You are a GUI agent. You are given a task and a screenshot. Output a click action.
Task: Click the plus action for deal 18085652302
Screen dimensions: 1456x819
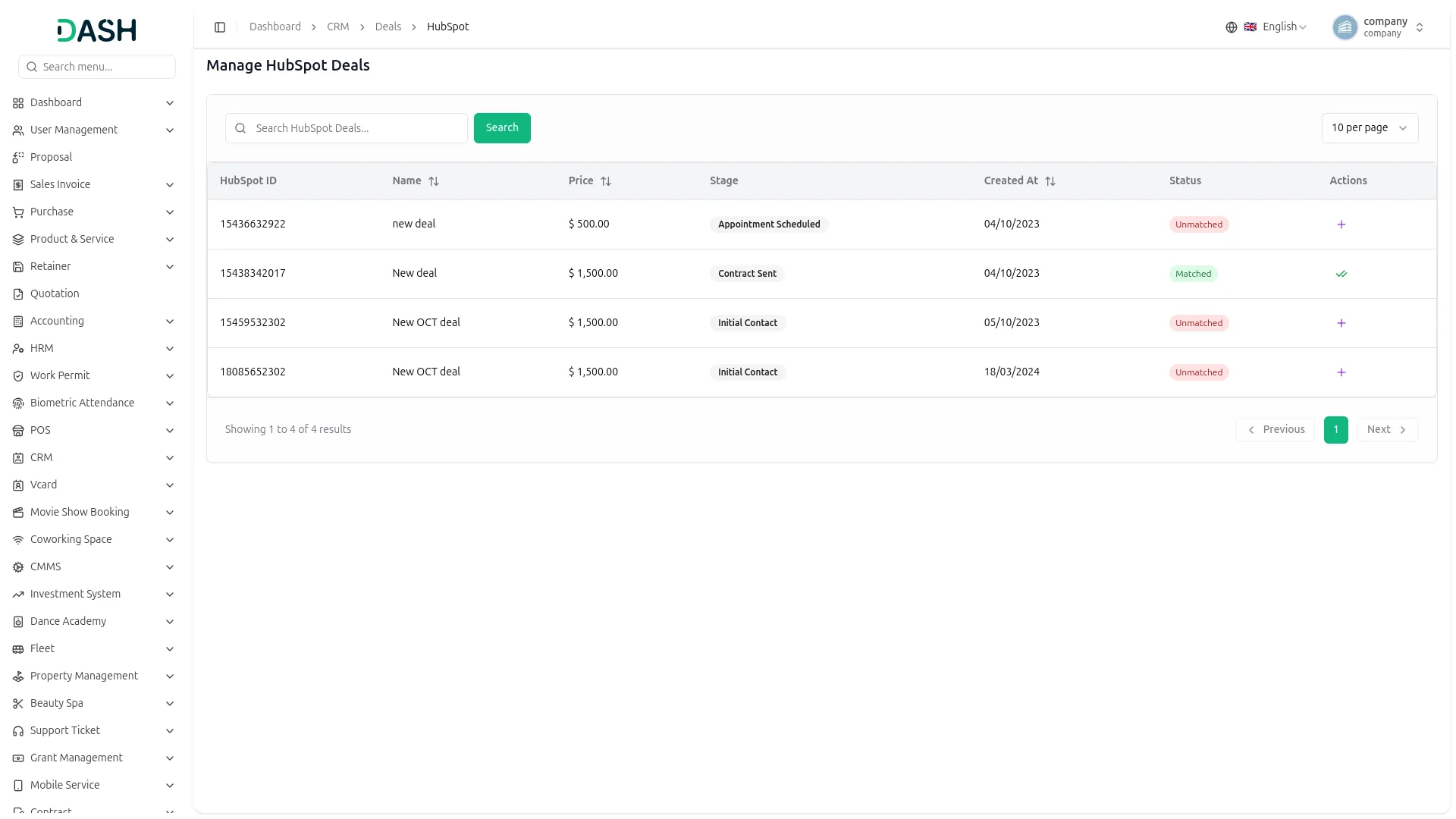click(x=1341, y=372)
